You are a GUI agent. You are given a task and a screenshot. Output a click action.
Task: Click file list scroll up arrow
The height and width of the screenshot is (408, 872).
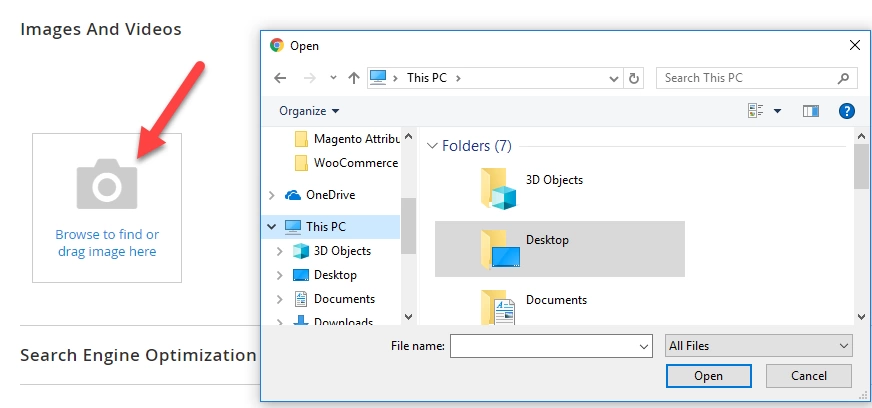click(861, 135)
